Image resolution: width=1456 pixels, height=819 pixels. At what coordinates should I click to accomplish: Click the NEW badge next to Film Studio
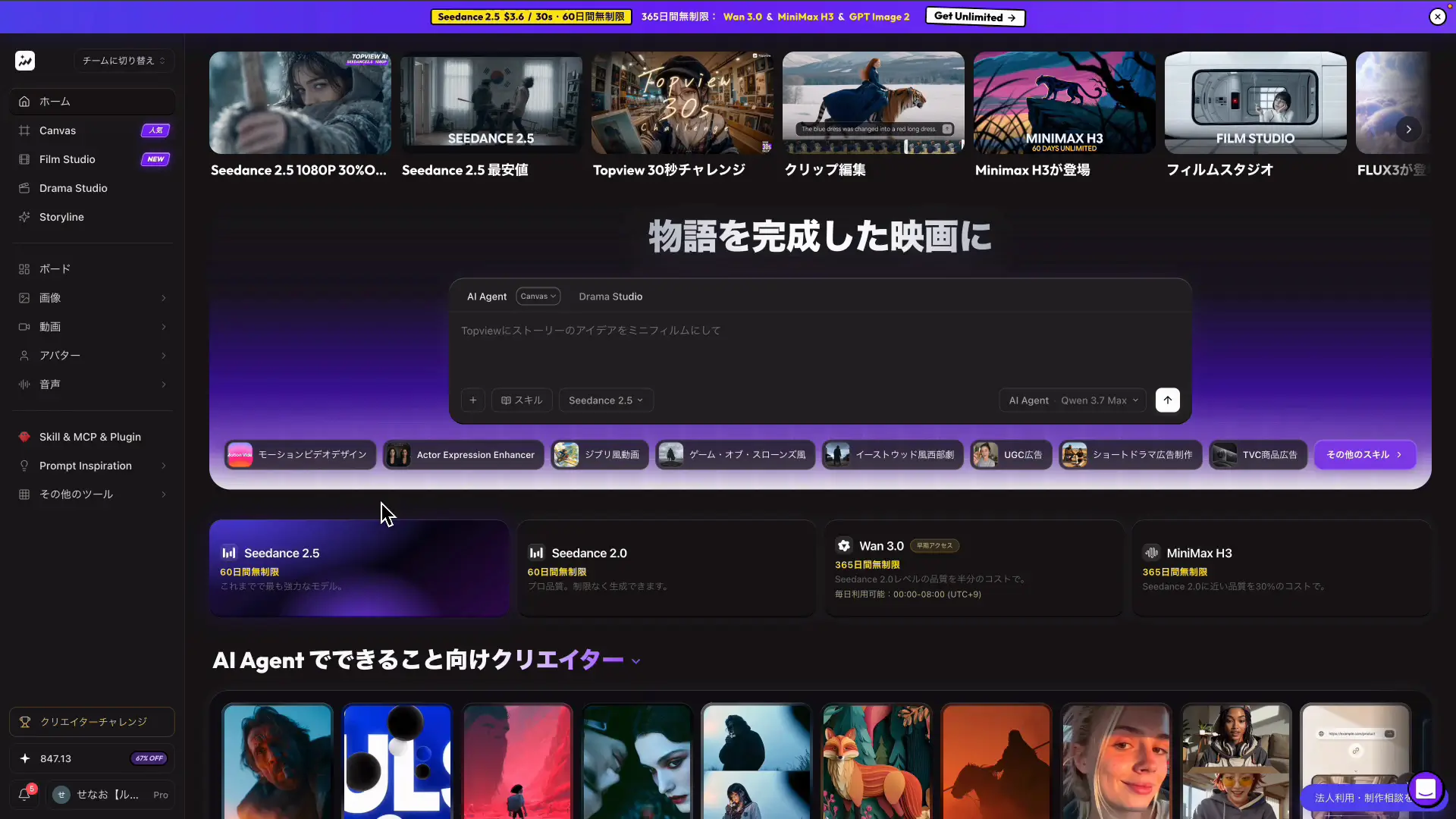(x=155, y=159)
